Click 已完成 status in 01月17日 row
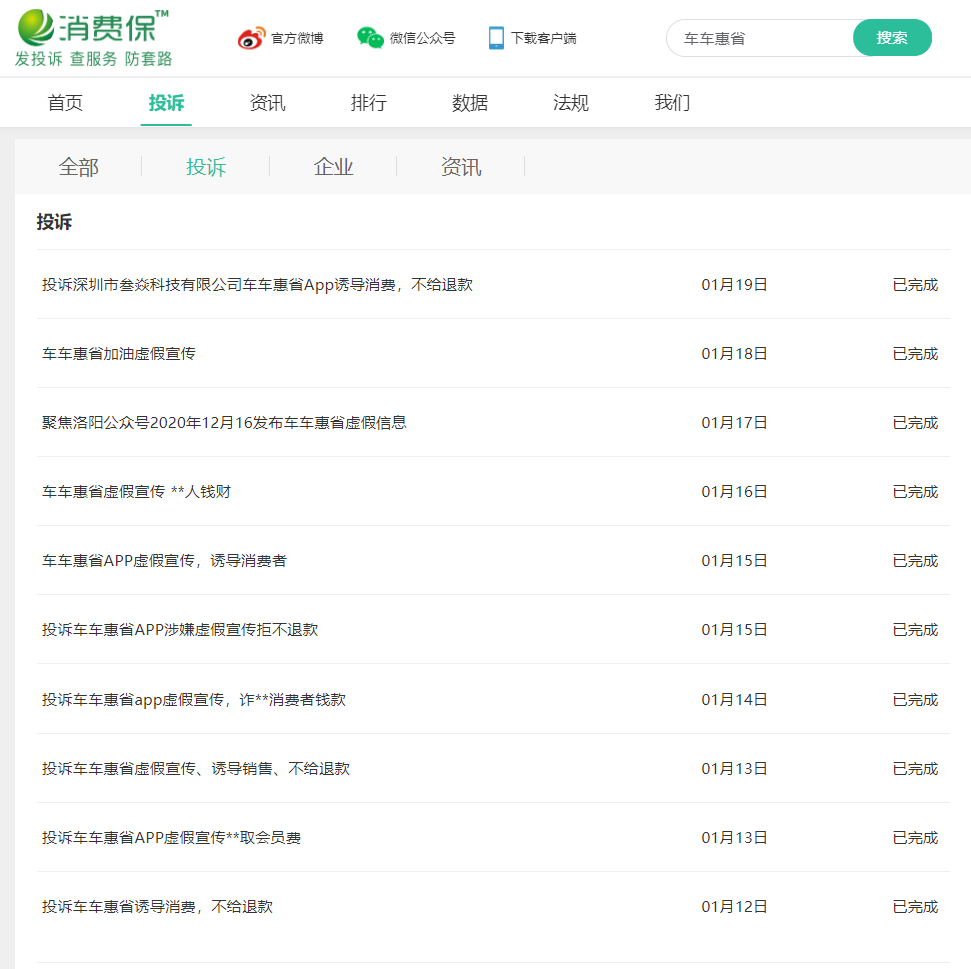This screenshot has width=971, height=969. click(915, 423)
